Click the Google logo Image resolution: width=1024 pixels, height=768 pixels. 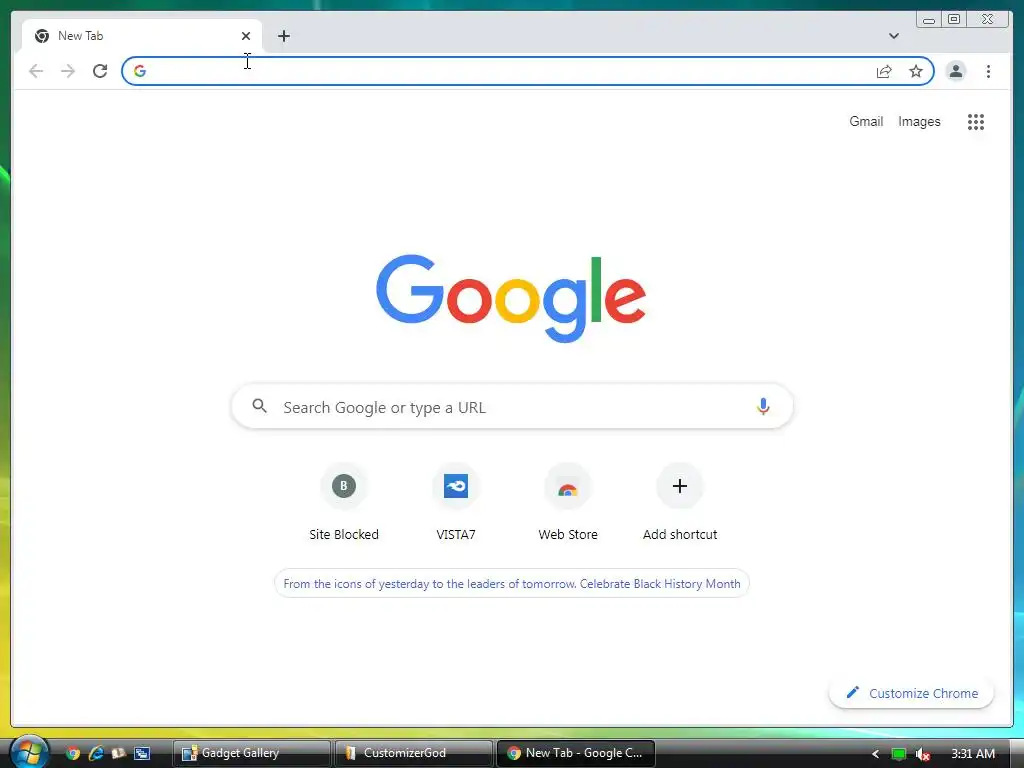tap(511, 298)
